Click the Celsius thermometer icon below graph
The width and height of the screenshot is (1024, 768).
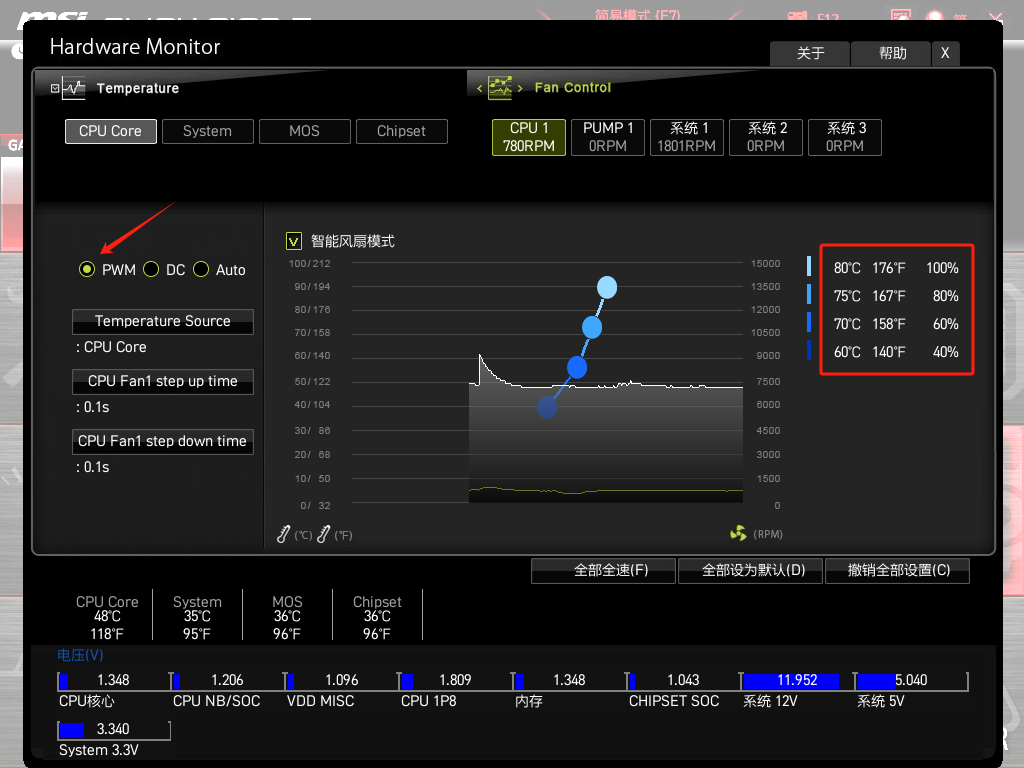[x=284, y=535]
